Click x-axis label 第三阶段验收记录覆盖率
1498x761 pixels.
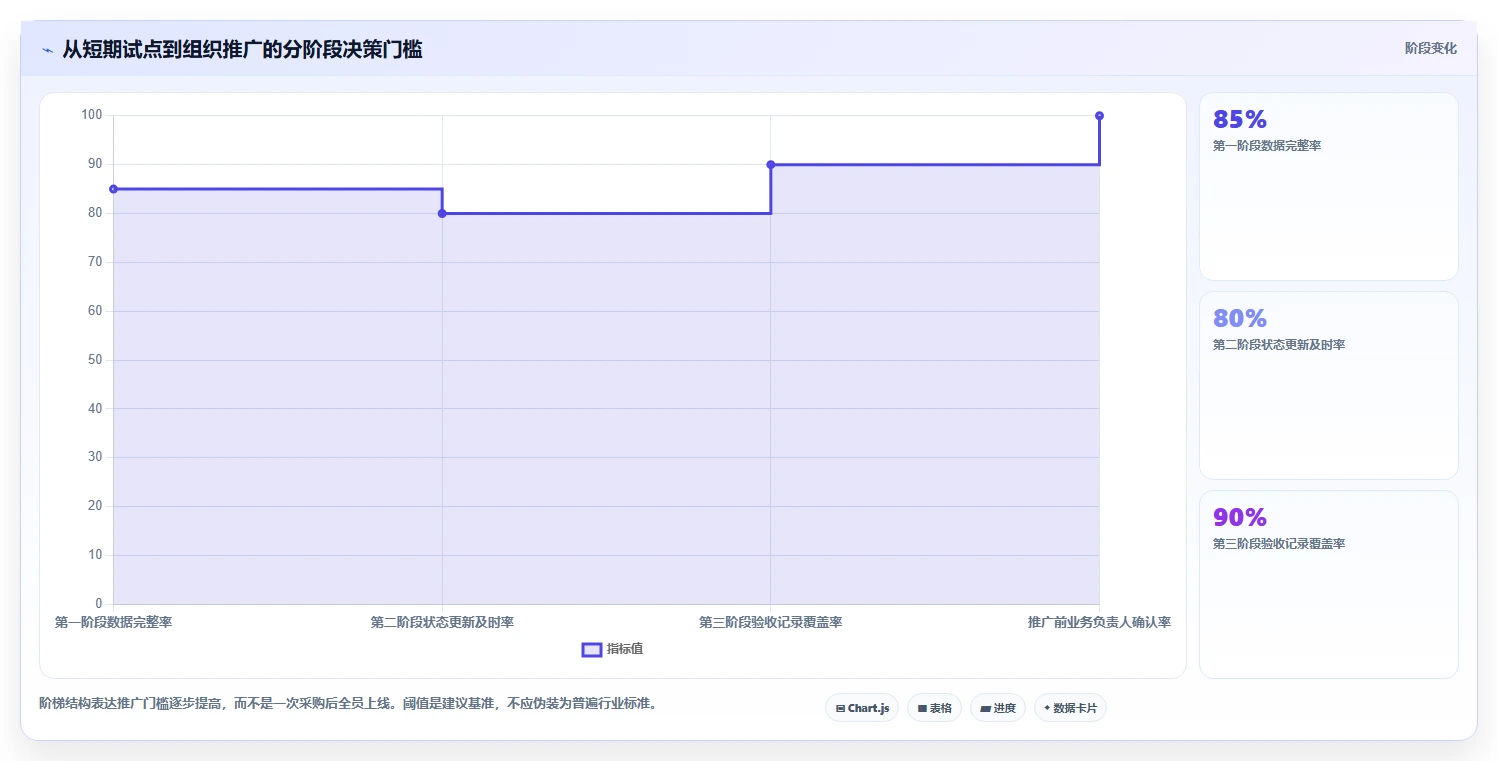pyautogui.click(x=770, y=622)
